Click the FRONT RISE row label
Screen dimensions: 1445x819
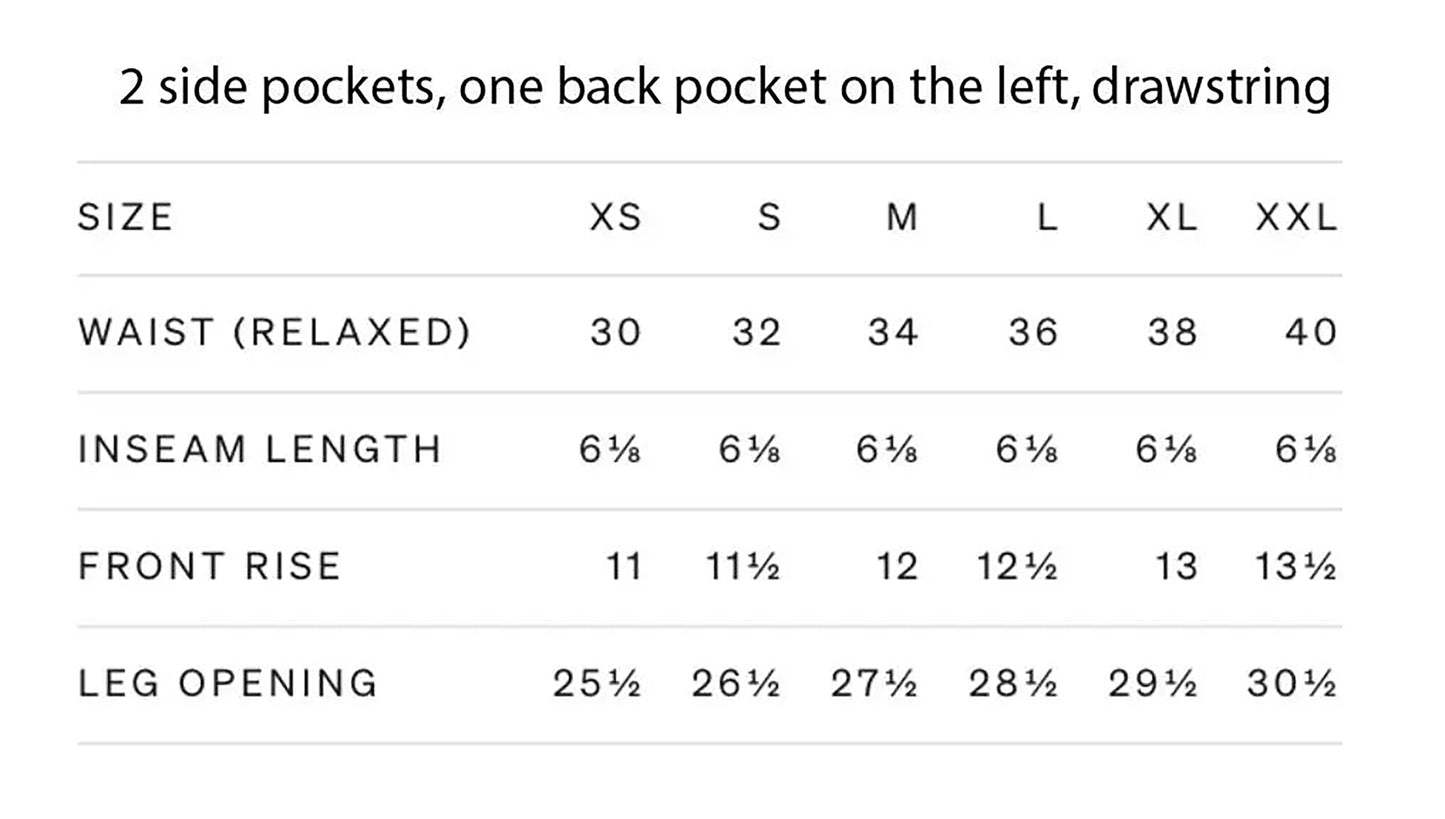click(x=210, y=566)
